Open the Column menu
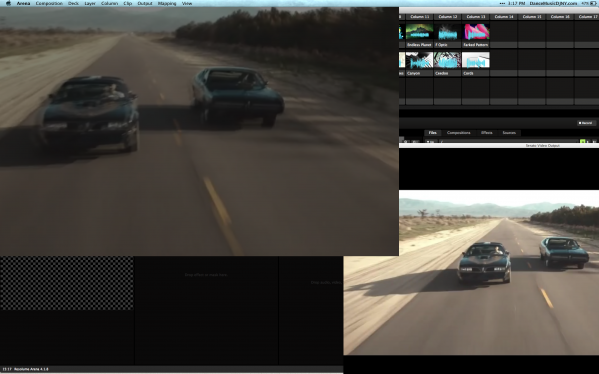Screen dimensions: 599x374 point(110,3)
